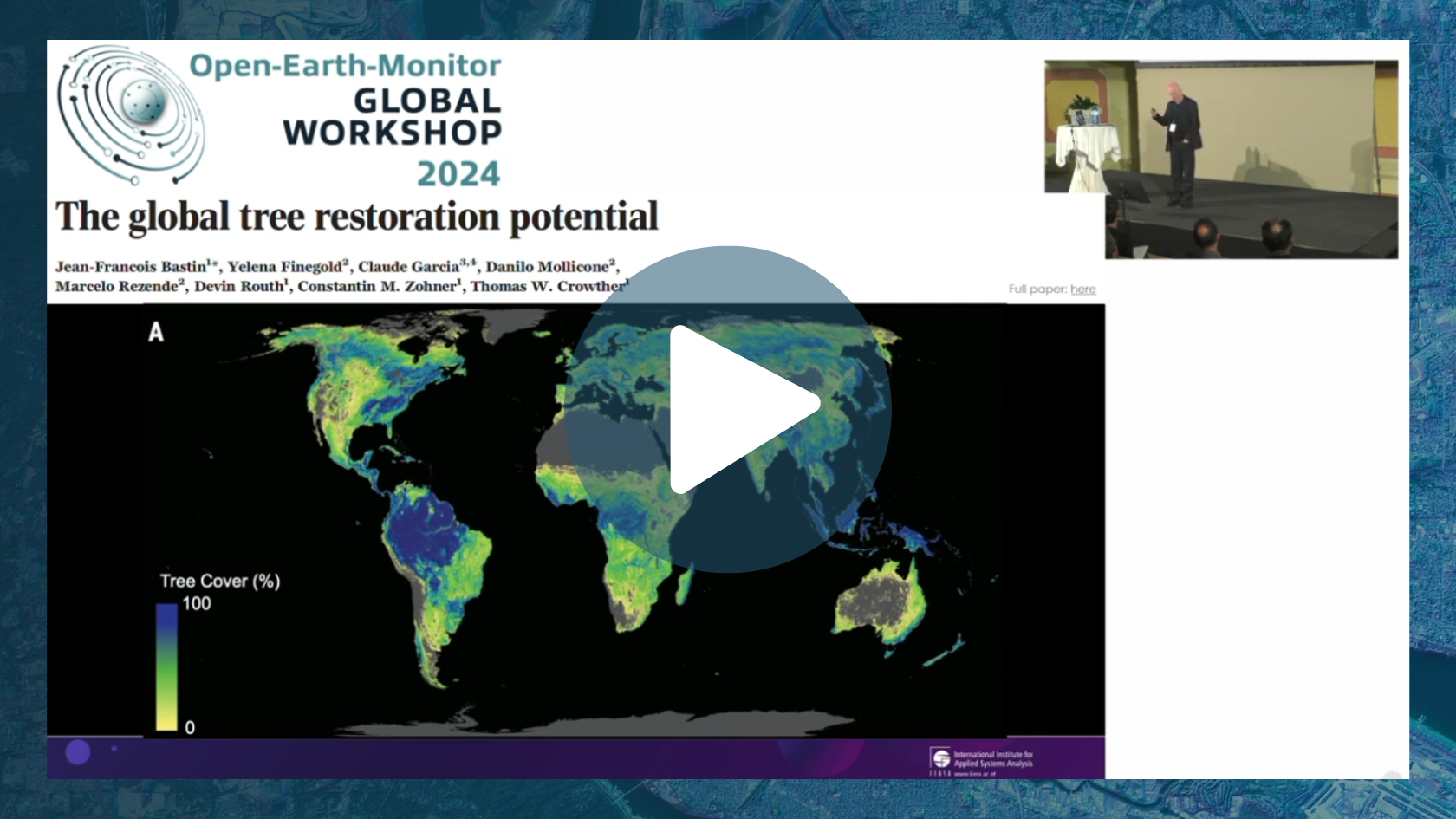Click the 'Open-Earth-Monitor' heading text

coord(345,66)
